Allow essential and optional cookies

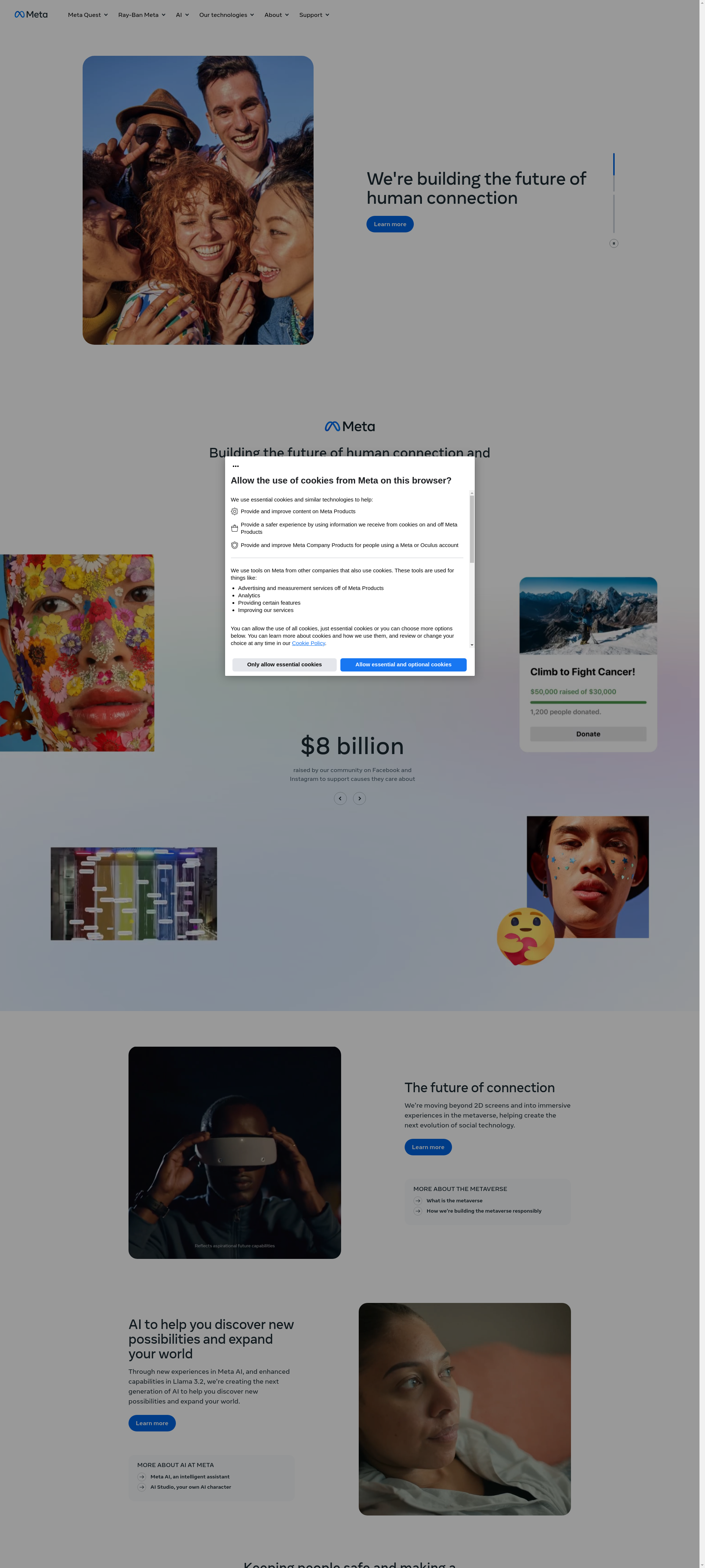[403, 665]
